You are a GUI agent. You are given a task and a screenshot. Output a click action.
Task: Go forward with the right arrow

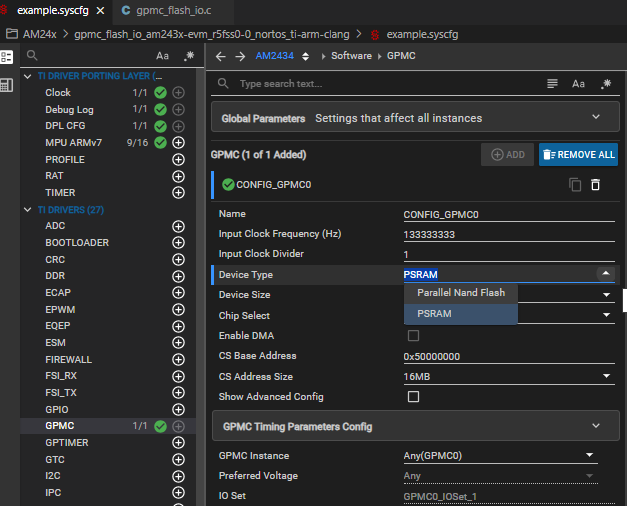click(x=240, y=56)
